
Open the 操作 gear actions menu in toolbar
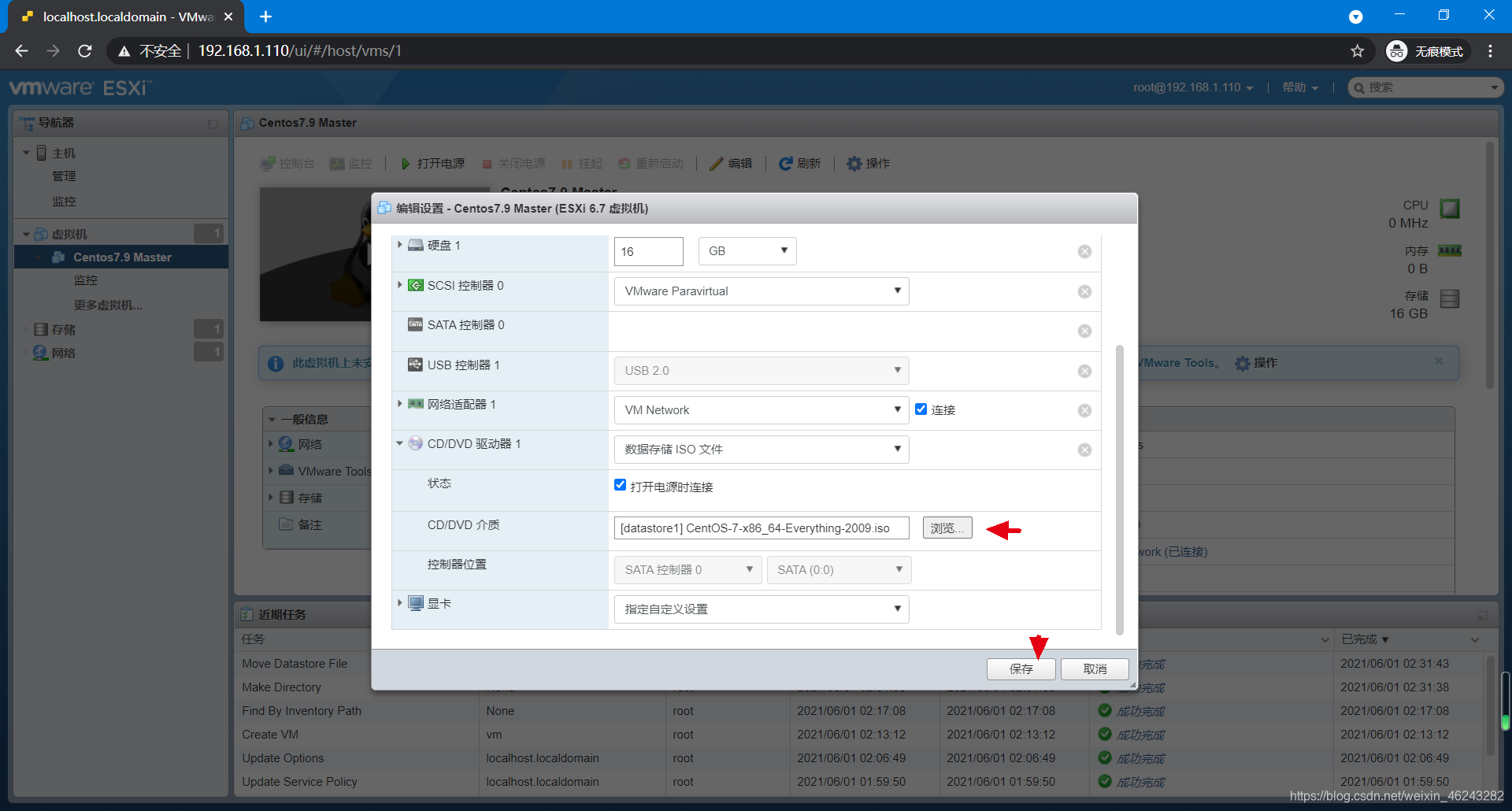(x=868, y=164)
